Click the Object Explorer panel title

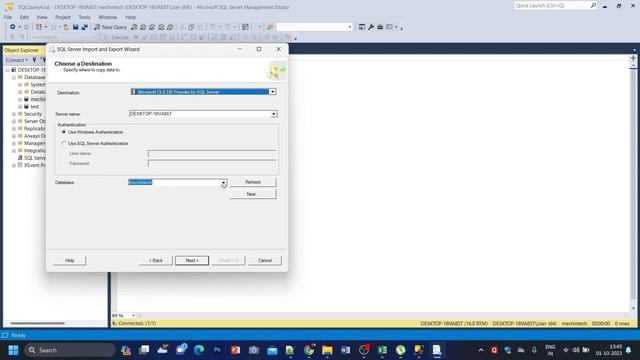point(22,50)
